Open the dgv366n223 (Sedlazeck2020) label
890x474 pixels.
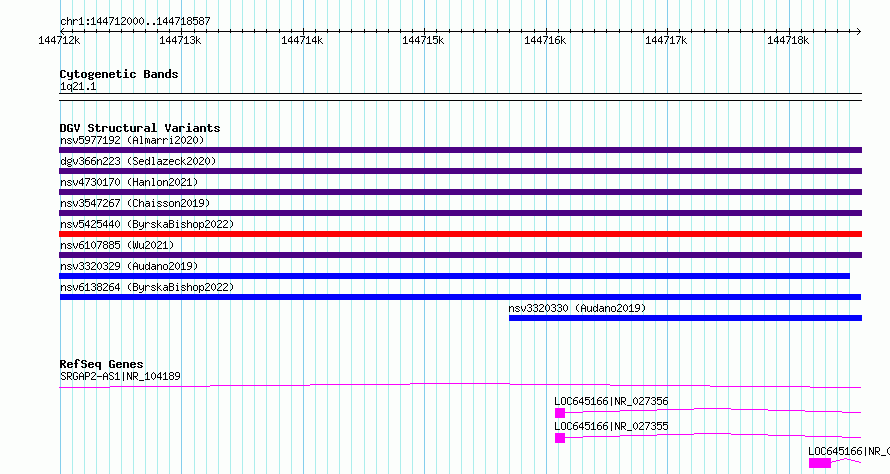138,161
